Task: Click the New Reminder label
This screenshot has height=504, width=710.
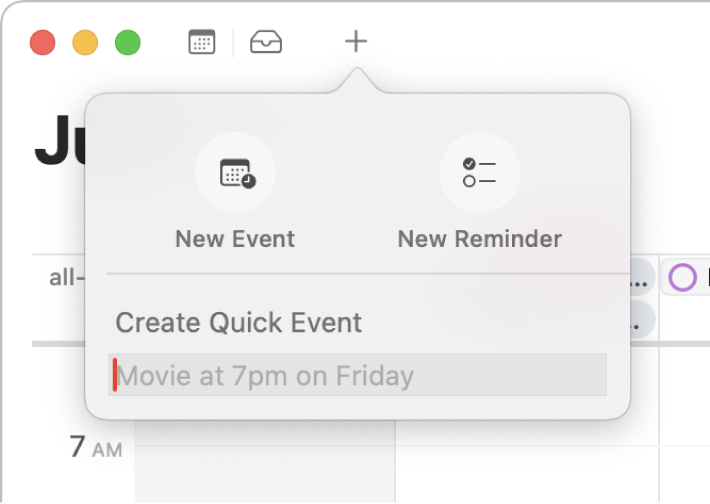Action: coord(480,239)
